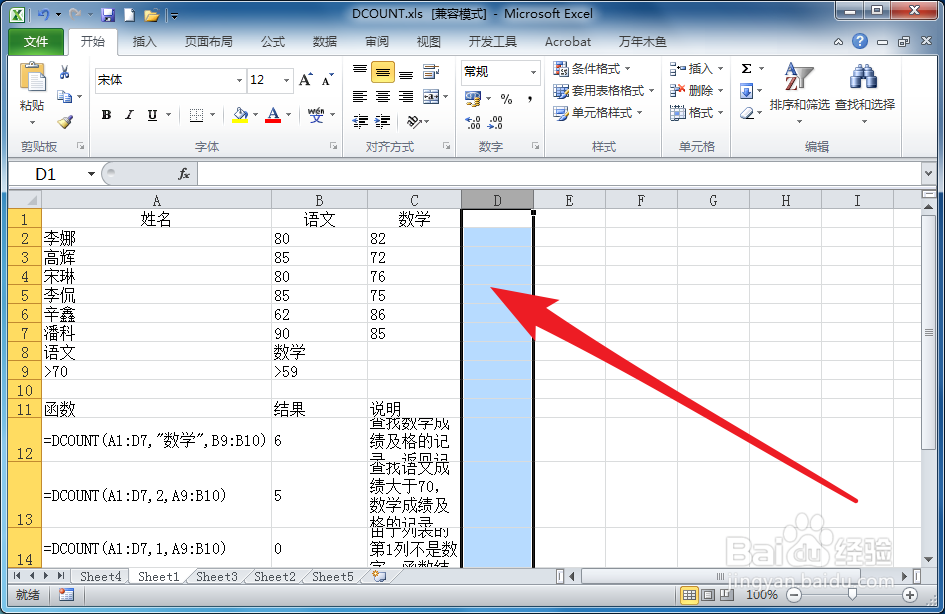Image resolution: width=945 pixels, height=614 pixels.
Task: Switch to the Acrobat tab
Action: pos(568,42)
